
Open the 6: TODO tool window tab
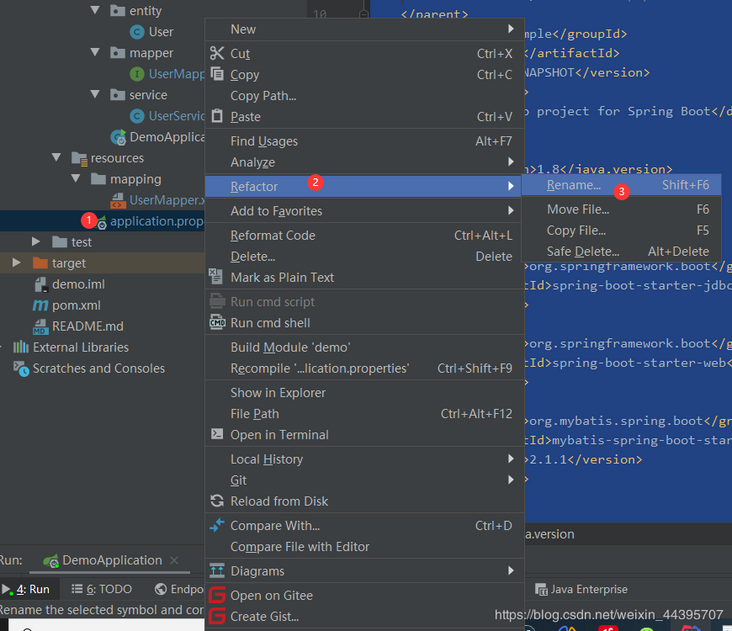[x=102, y=589]
